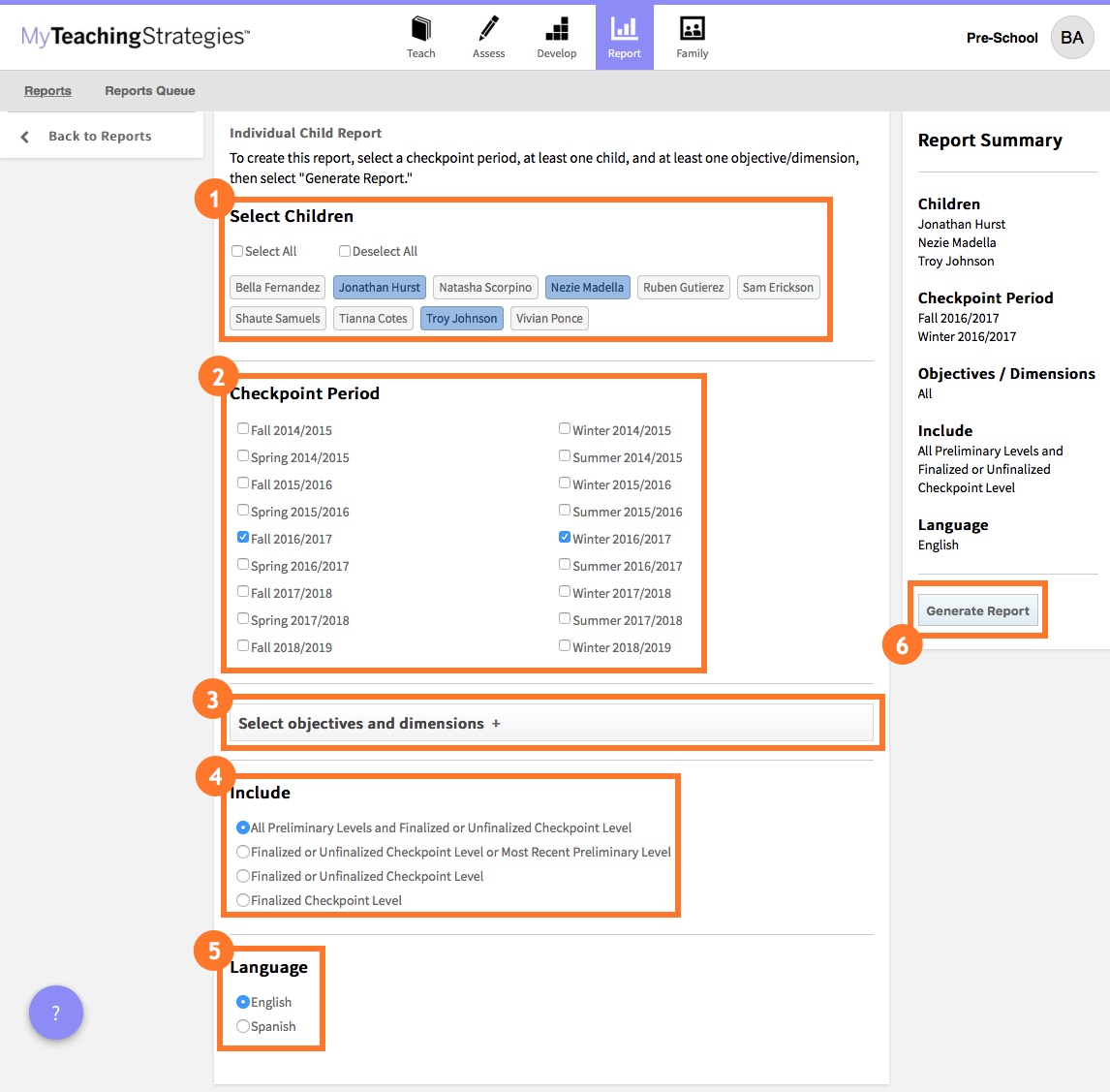
Task: Select the Finalized Checkpoint Level option
Action: point(243,900)
